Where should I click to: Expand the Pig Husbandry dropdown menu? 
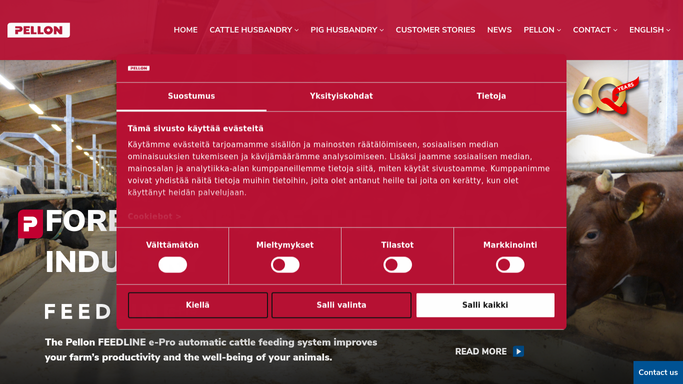pos(347,30)
